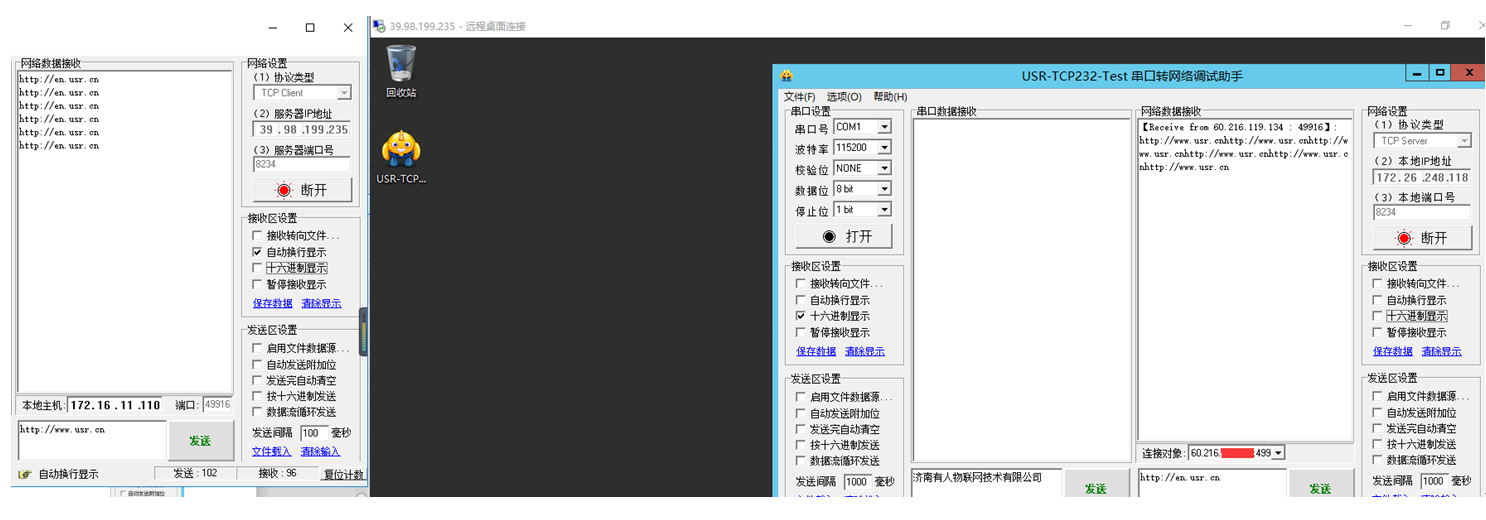Click the send interval field showing 100
This screenshot has height=520, width=1486.
[314, 433]
